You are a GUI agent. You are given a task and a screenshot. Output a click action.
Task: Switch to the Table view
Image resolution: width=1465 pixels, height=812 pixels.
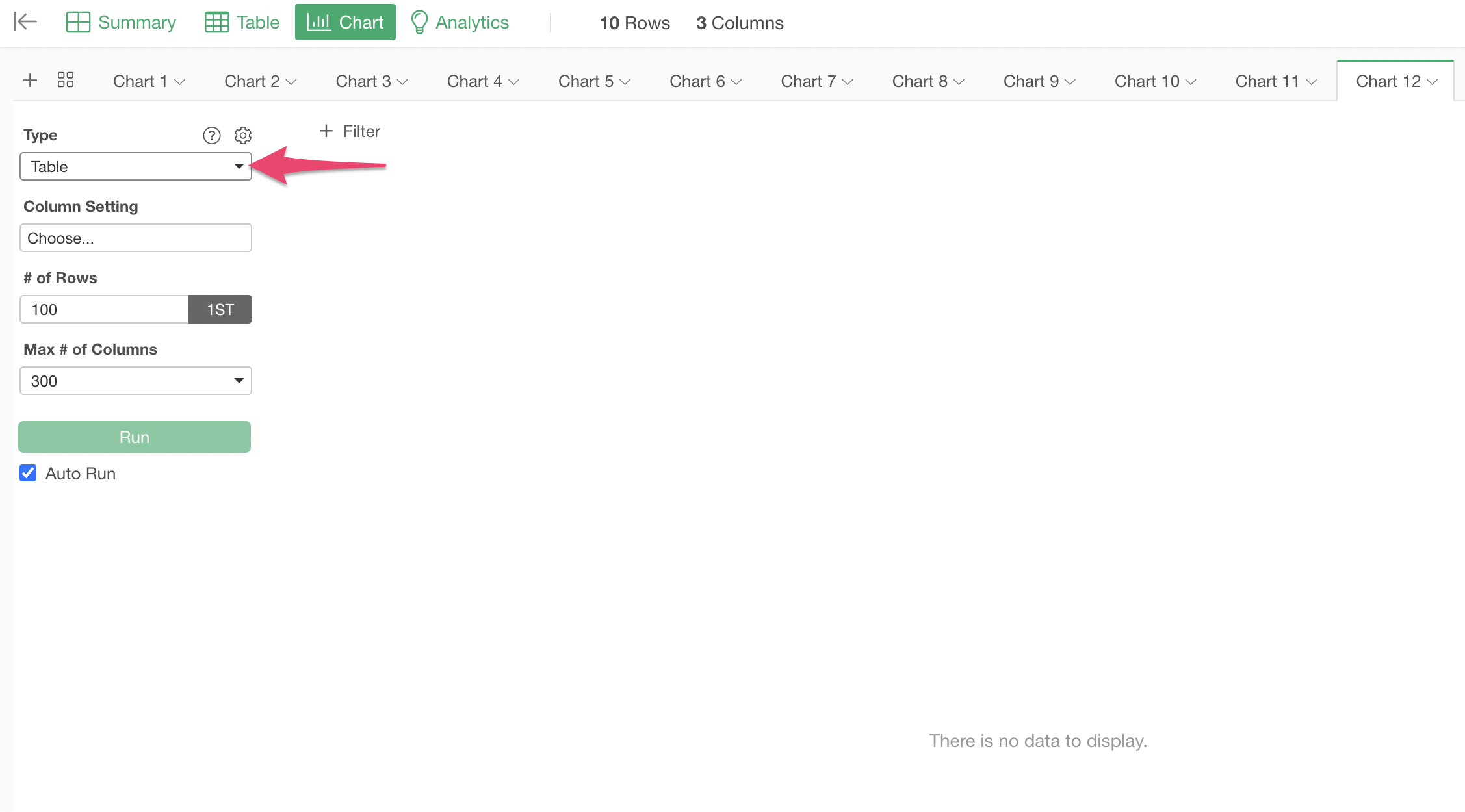click(x=242, y=22)
